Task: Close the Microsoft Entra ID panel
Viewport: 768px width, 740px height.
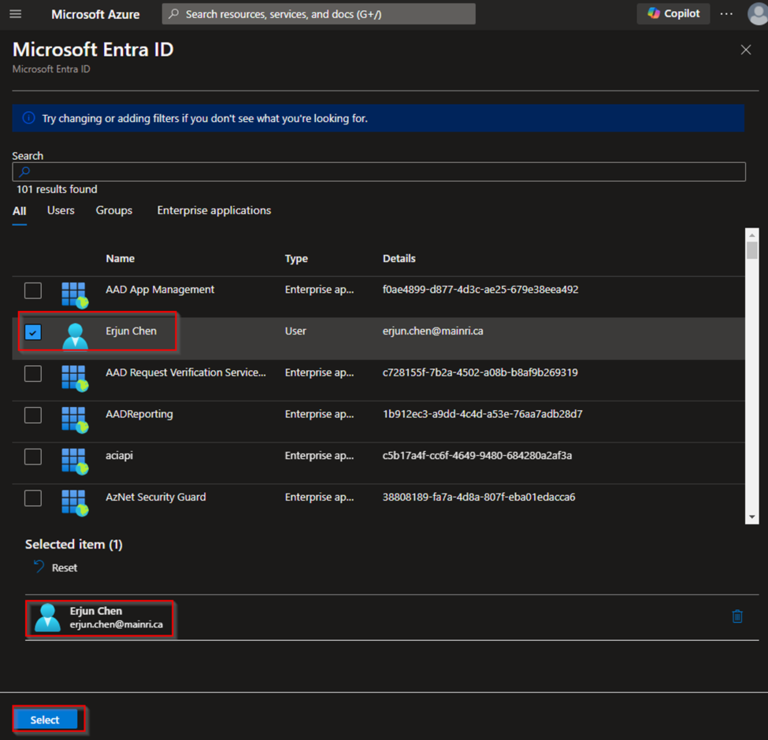Action: click(x=745, y=50)
